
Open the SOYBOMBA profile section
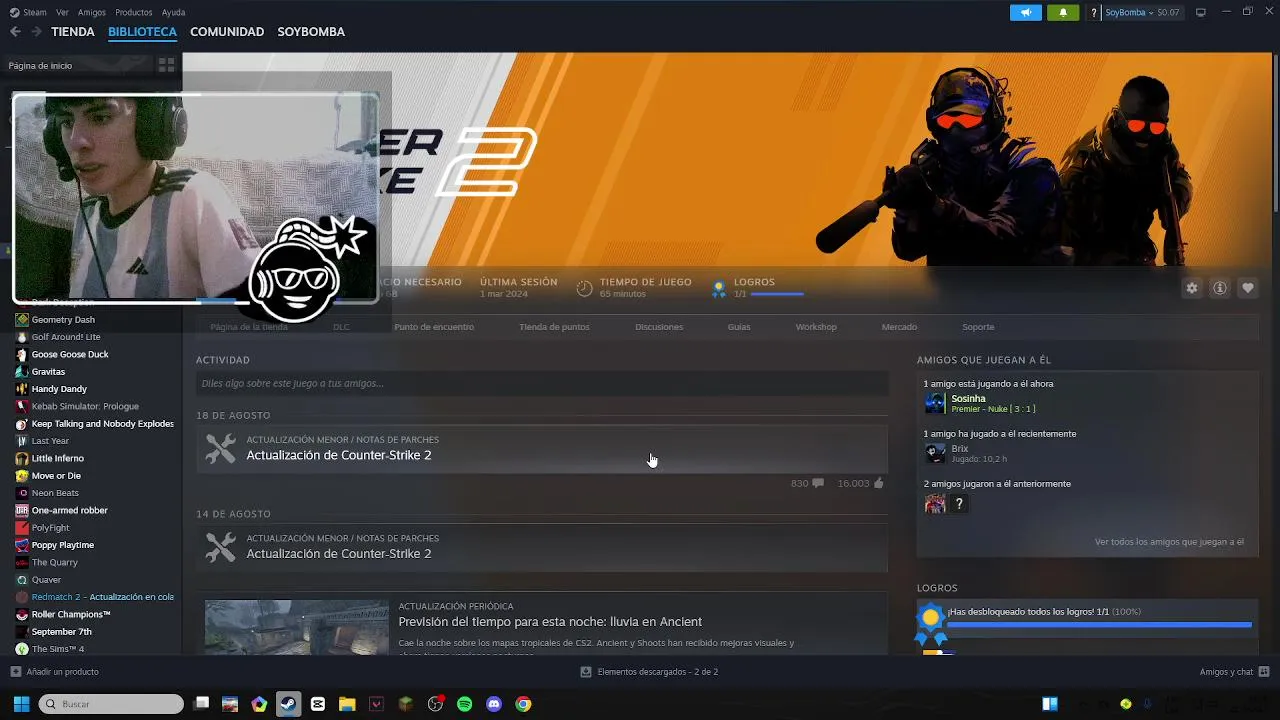click(x=311, y=32)
